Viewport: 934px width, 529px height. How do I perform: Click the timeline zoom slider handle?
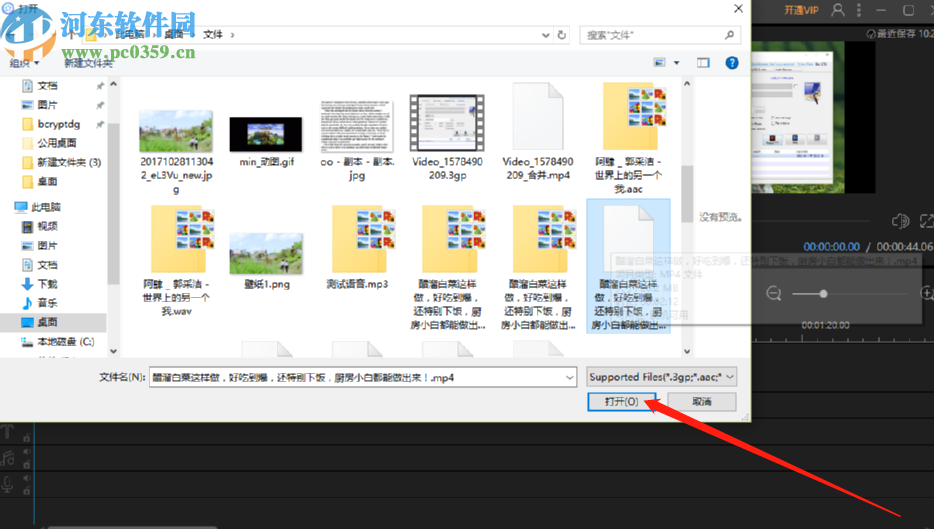pyautogui.click(x=823, y=294)
